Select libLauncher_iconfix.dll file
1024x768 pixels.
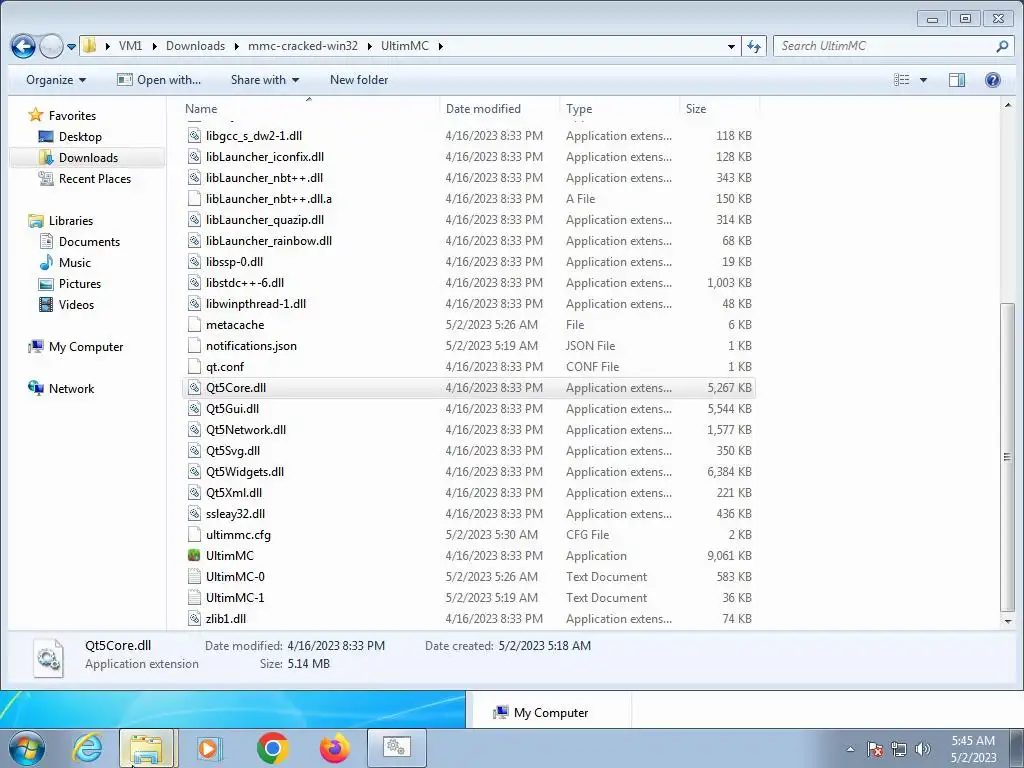point(264,157)
